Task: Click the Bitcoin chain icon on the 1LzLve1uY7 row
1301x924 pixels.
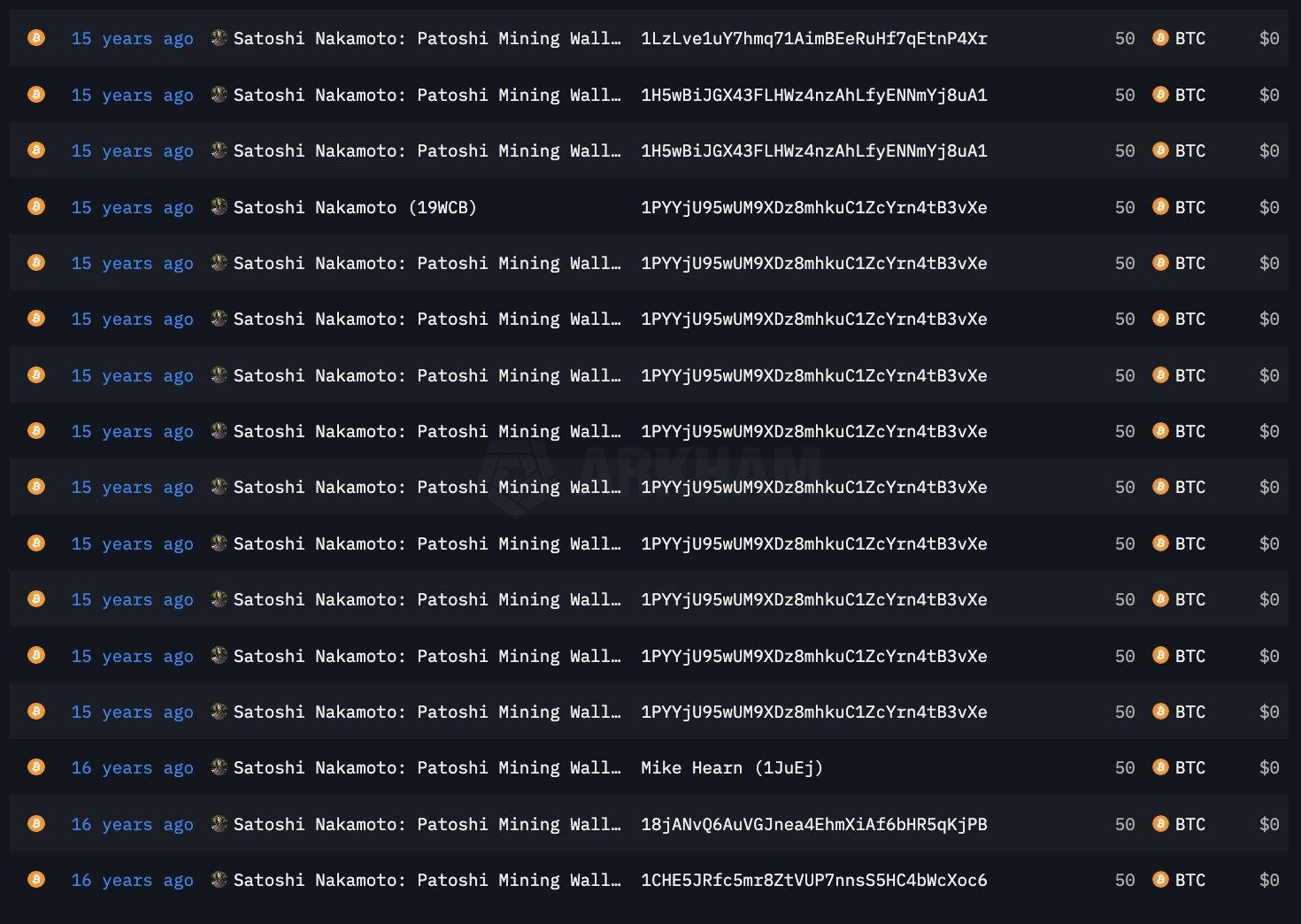Action: click(x=36, y=38)
